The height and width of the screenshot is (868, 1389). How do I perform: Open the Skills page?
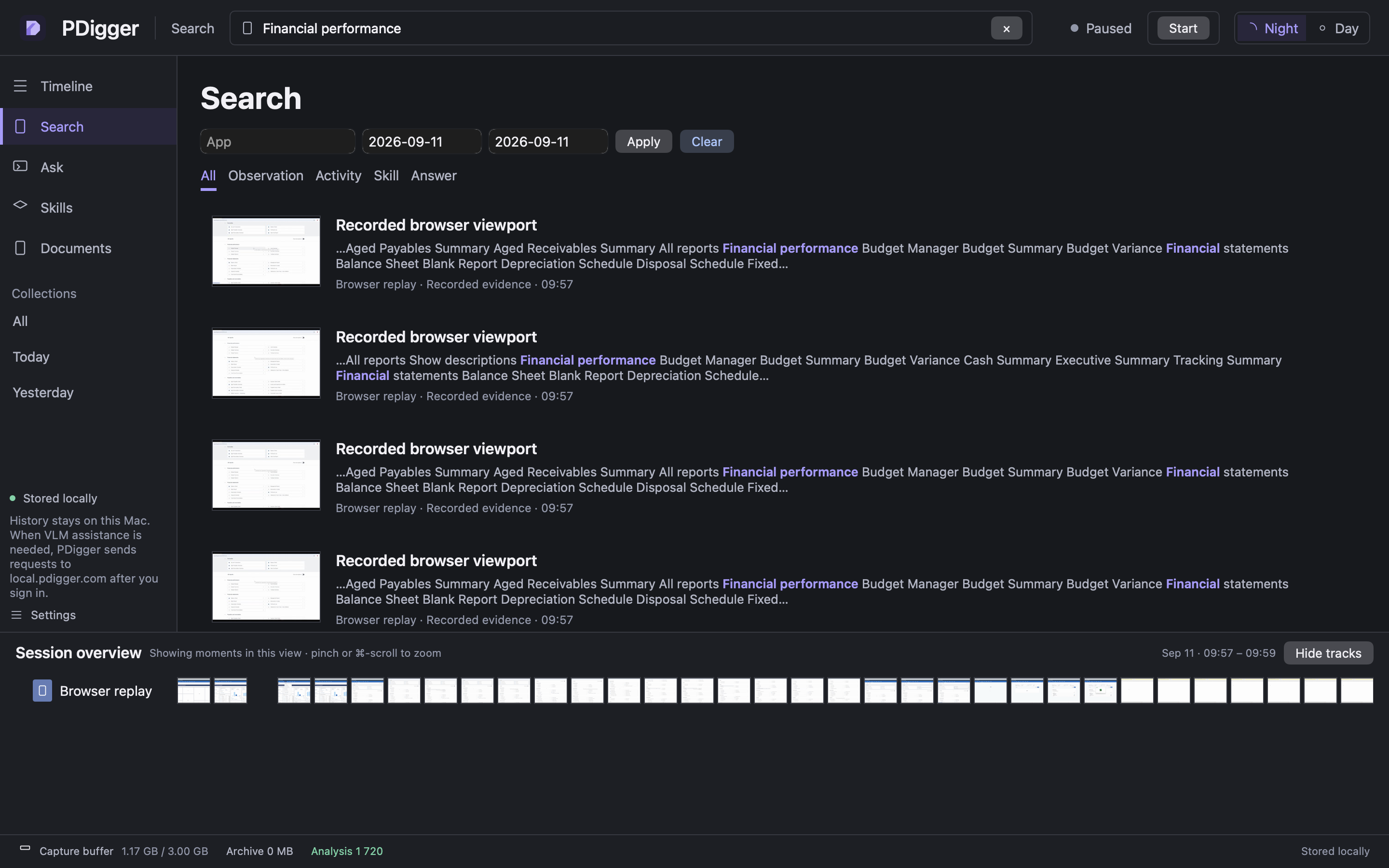click(x=88, y=208)
